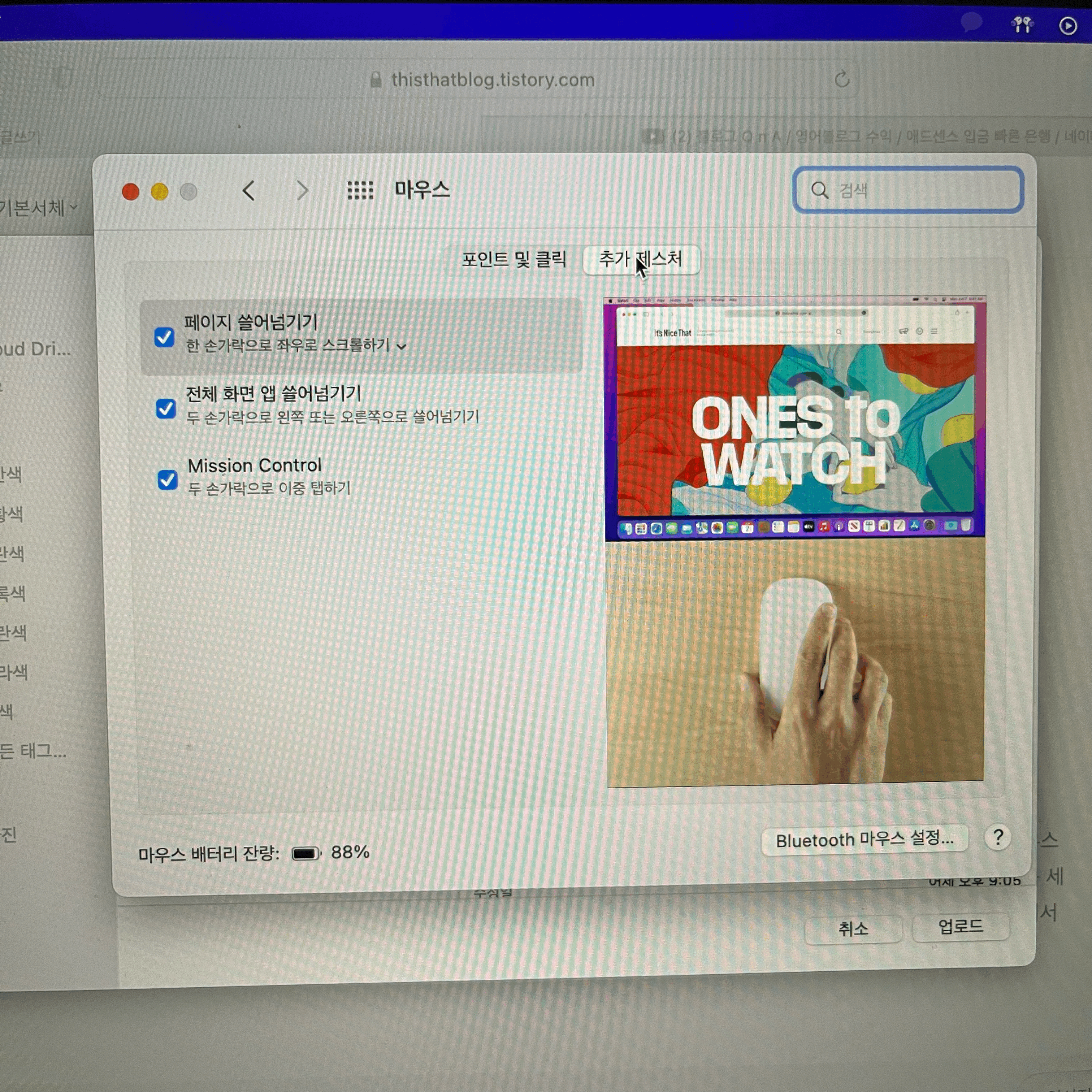1092x1092 pixels.
Task: Click 마우스 배터리 잔량 label
Action: [x=209, y=853]
